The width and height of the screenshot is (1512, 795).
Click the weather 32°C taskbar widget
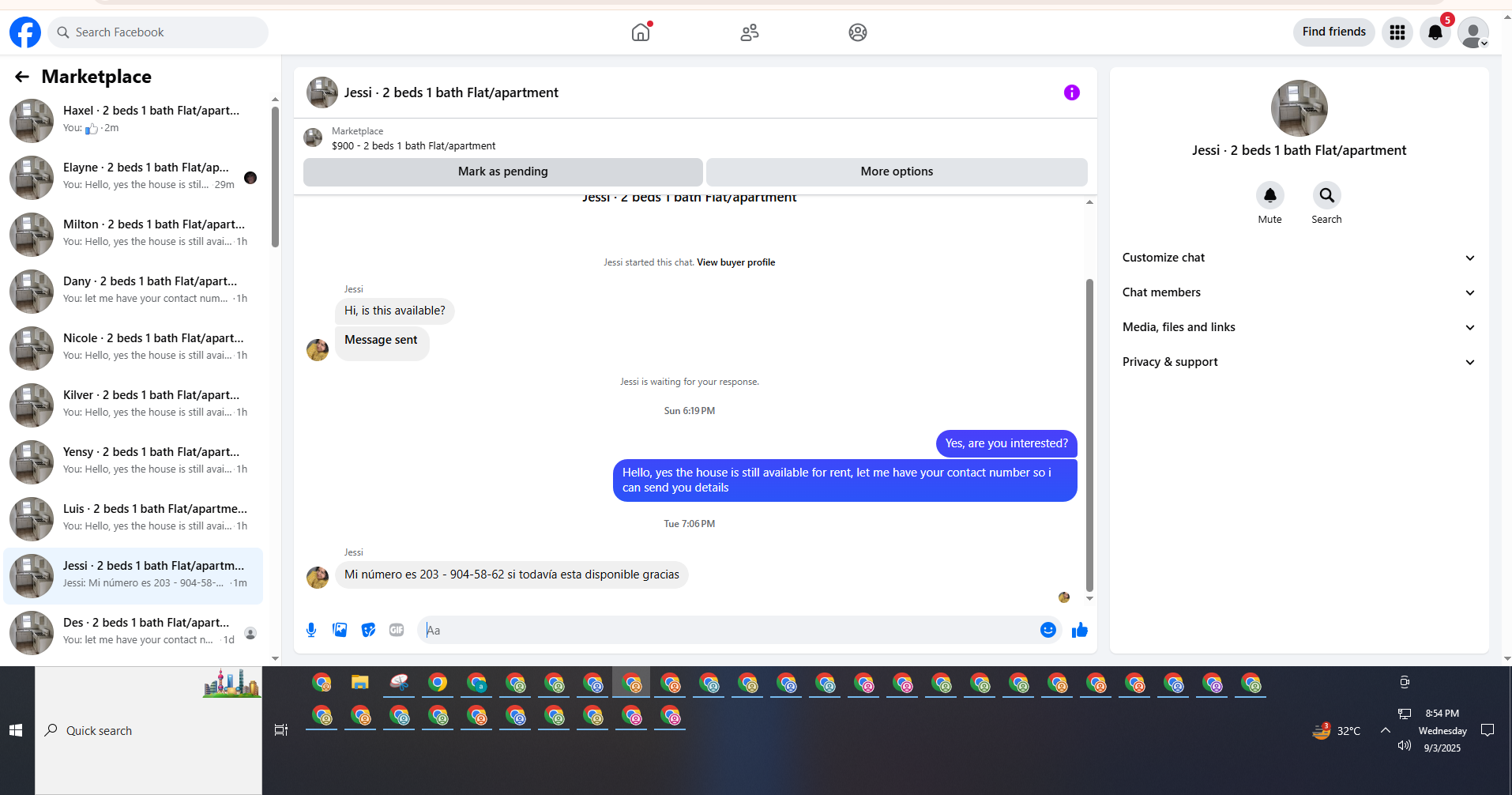tap(1337, 730)
